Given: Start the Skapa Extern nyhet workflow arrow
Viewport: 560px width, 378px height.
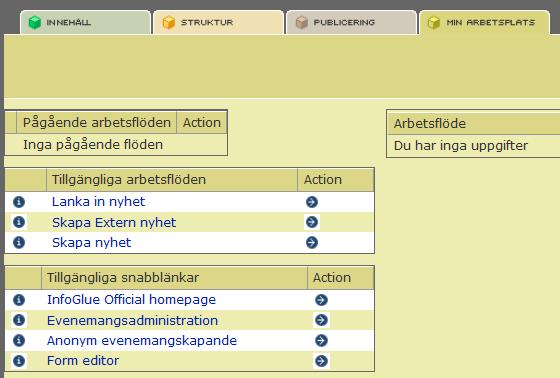Looking at the screenshot, I should (x=312, y=222).
